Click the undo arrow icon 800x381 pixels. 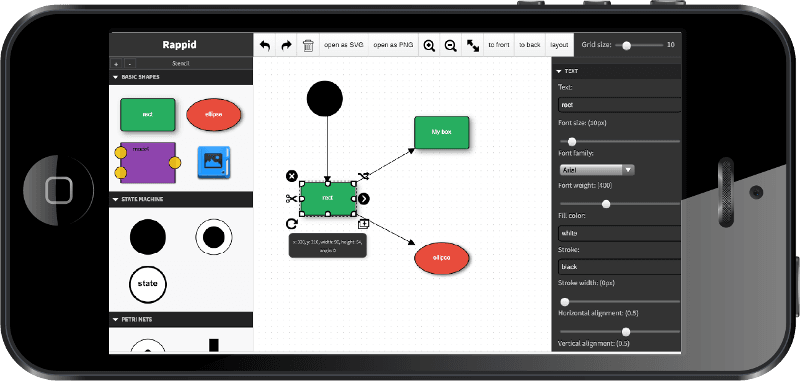pyautogui.click(x=265, y=45)
